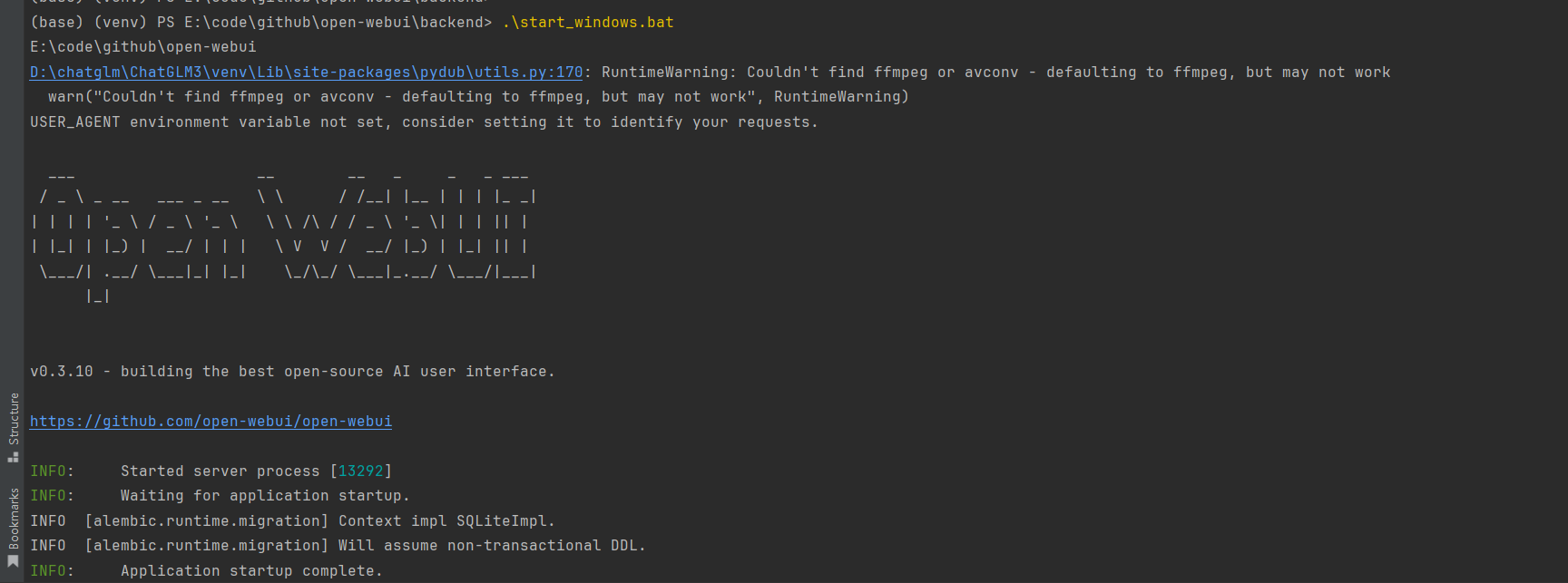Click the Waiting for application startup line
The height and width of the screenshot is (583, 1568).
(265, 496)
